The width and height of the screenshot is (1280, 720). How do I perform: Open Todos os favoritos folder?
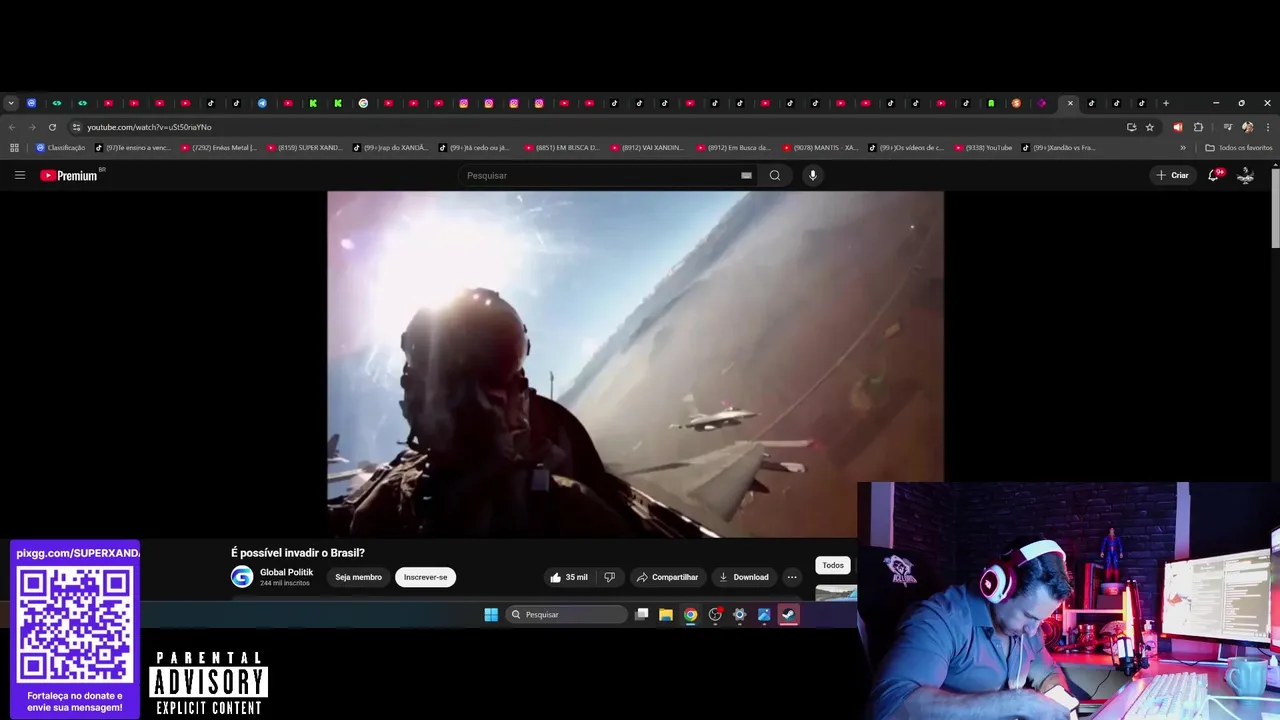(1239, 148)
